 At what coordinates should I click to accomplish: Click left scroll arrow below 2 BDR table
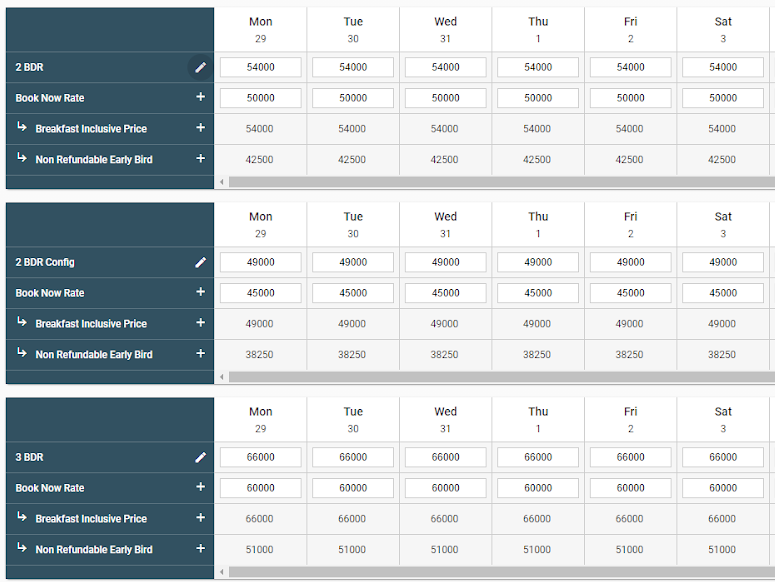tap(222, 182)
